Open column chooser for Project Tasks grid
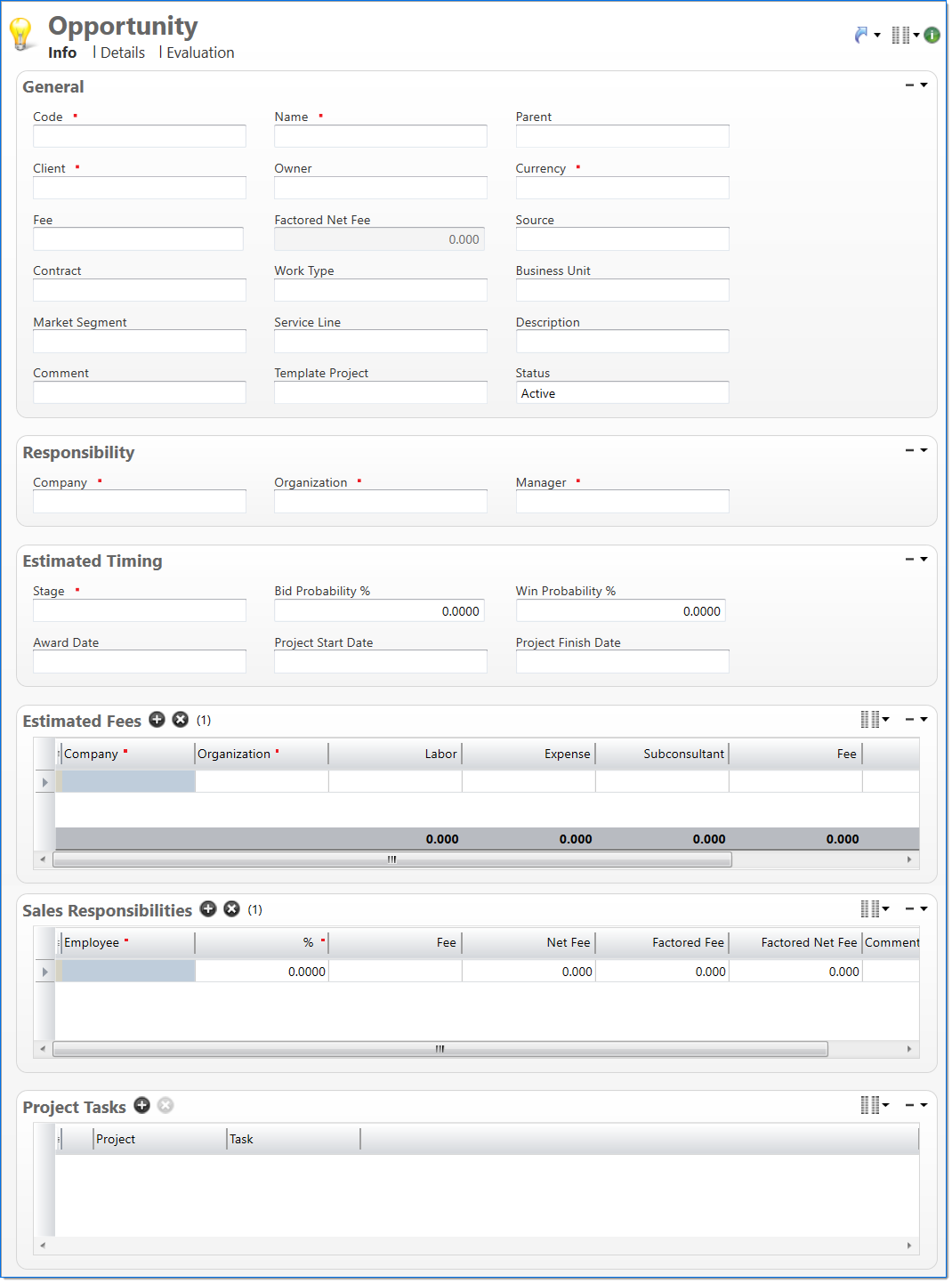 click(x=874, y=1105)
